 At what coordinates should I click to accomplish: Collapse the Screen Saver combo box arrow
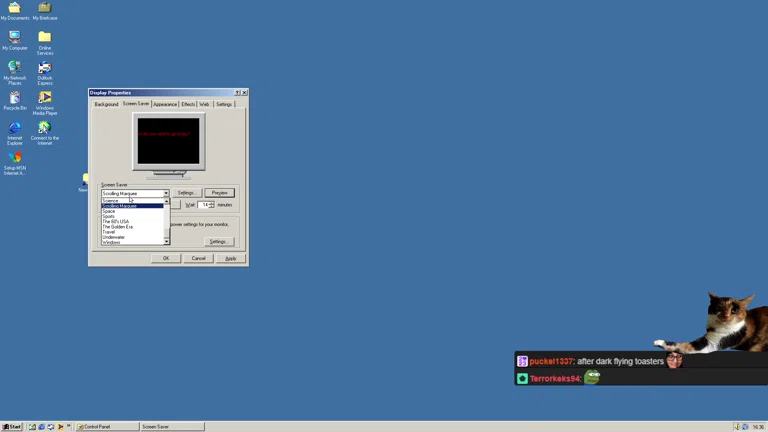point(166,193)
